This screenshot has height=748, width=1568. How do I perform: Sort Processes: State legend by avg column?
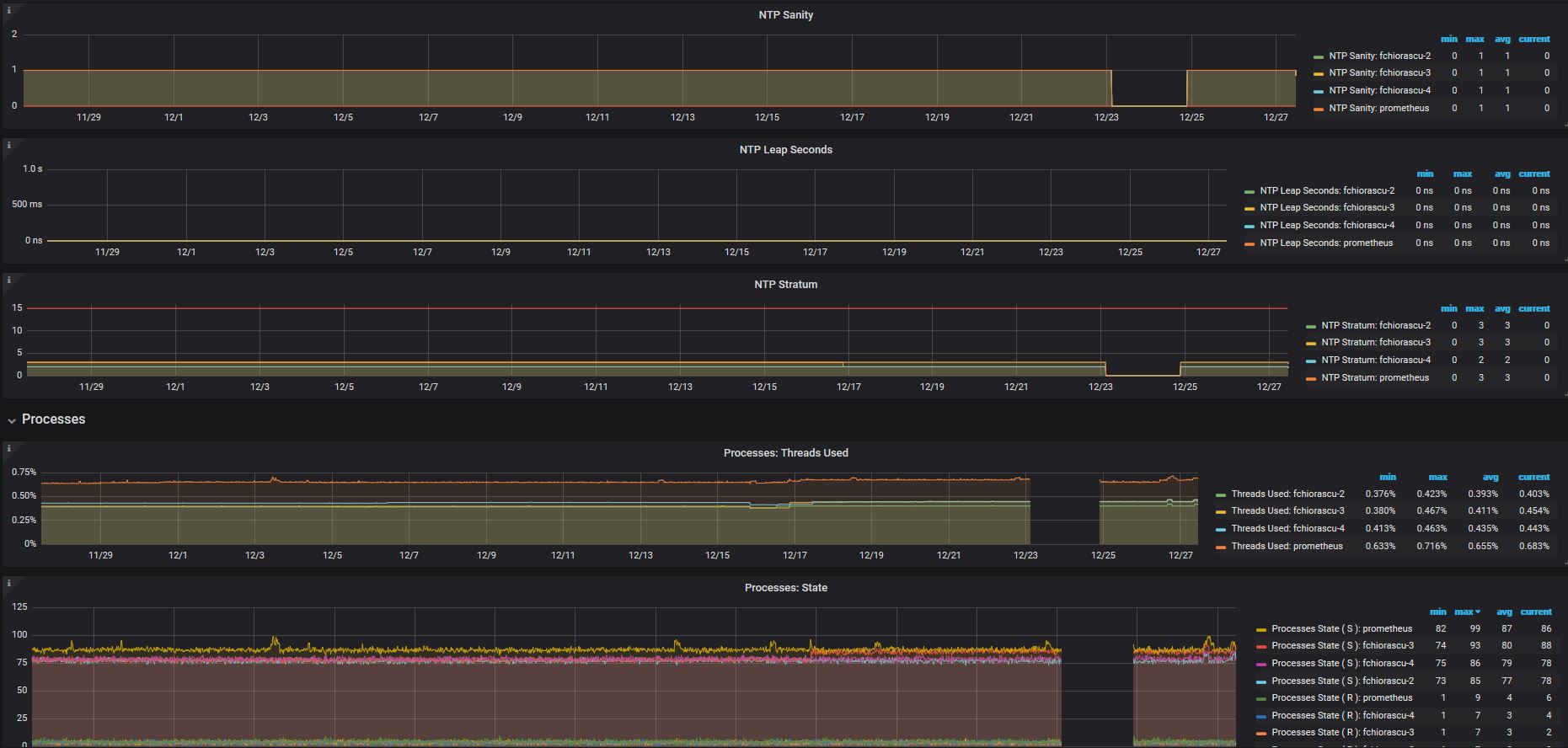click(1504, 612)
